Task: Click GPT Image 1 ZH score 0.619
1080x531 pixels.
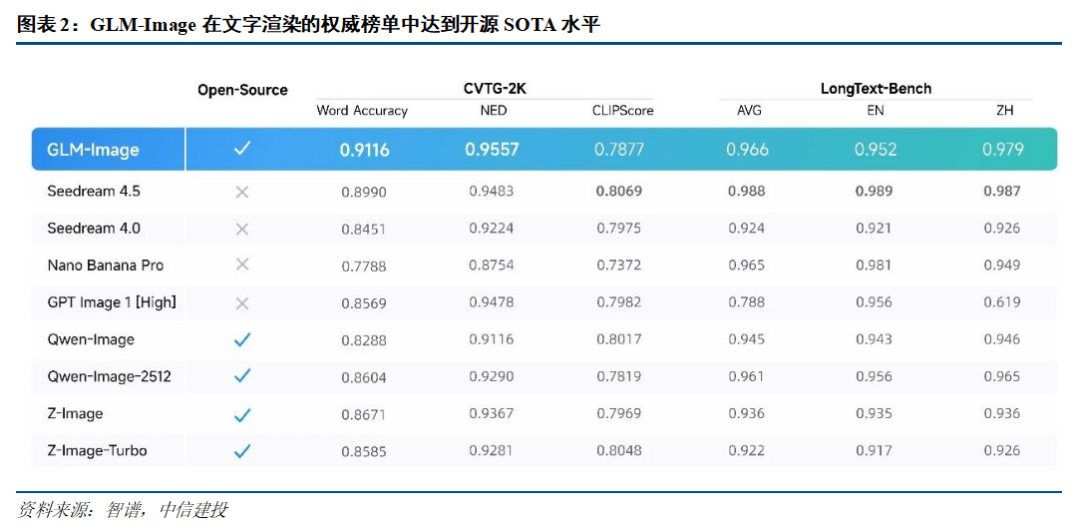Action: tap(1002, 303)
